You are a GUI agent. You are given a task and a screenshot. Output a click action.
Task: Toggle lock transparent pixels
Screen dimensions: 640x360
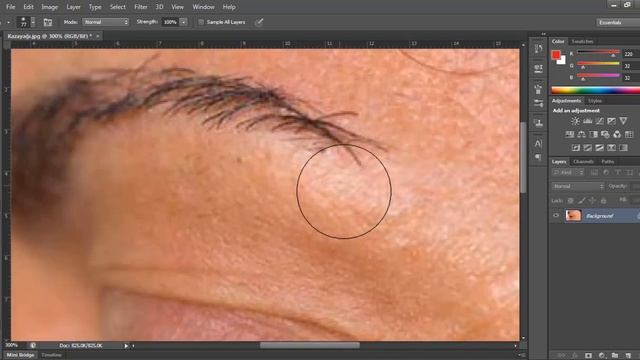click(570, 200)
